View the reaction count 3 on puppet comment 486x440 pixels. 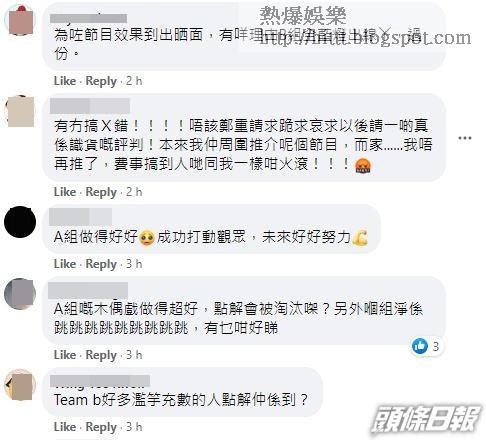[x=435, y=347]
